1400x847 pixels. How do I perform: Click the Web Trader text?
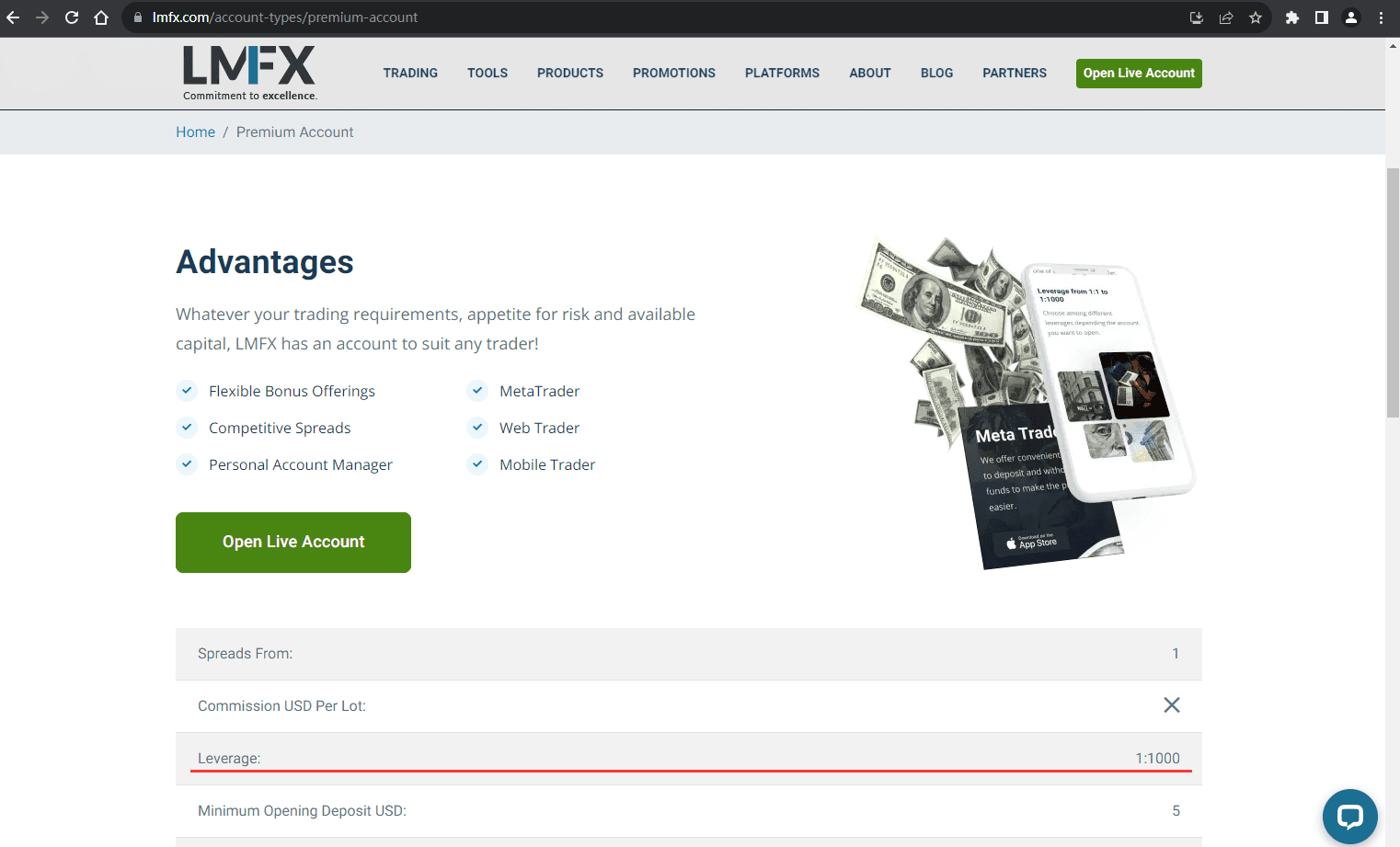540,428
